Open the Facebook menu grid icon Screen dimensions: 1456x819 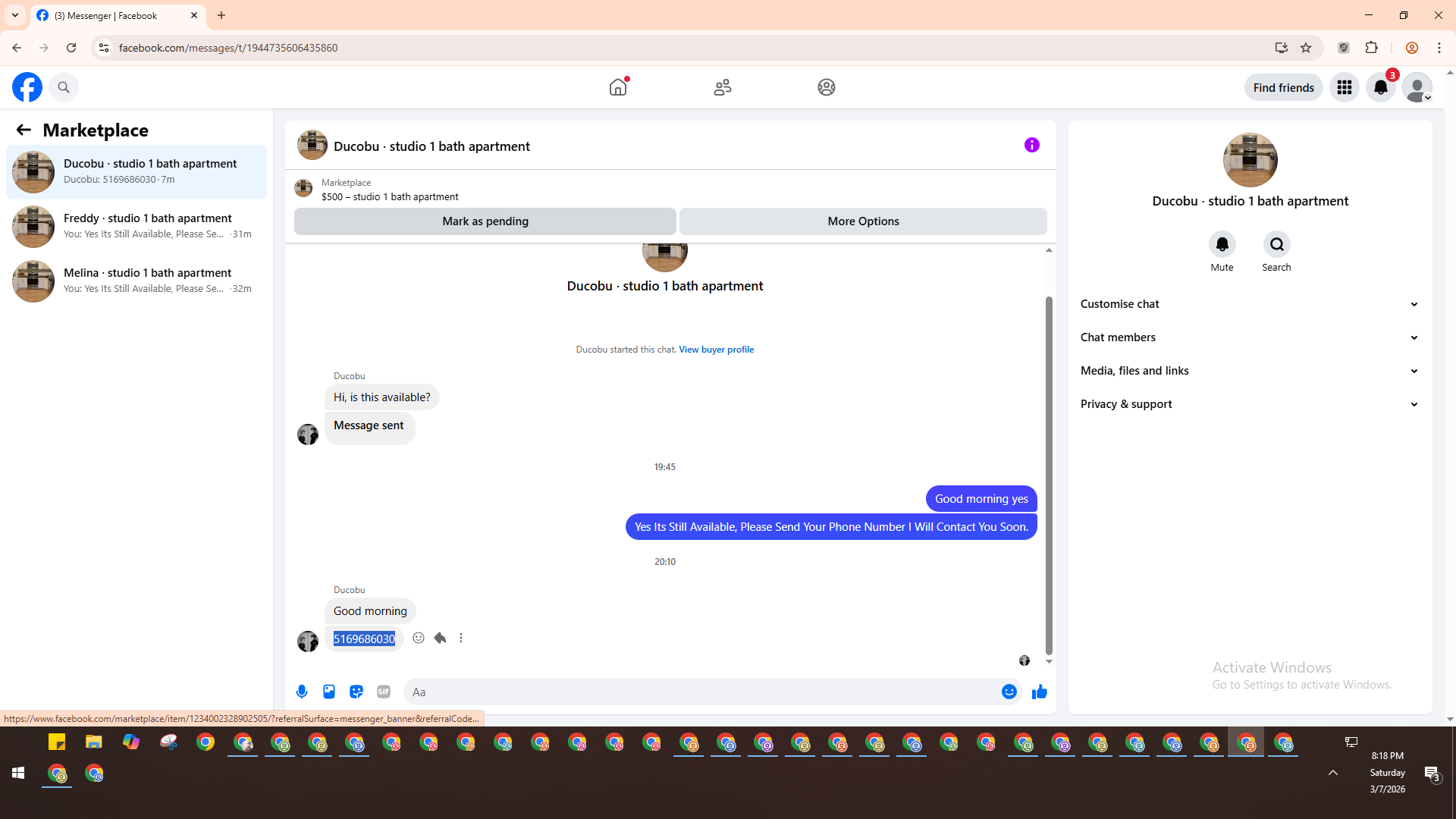click(x=1345, y=87)
